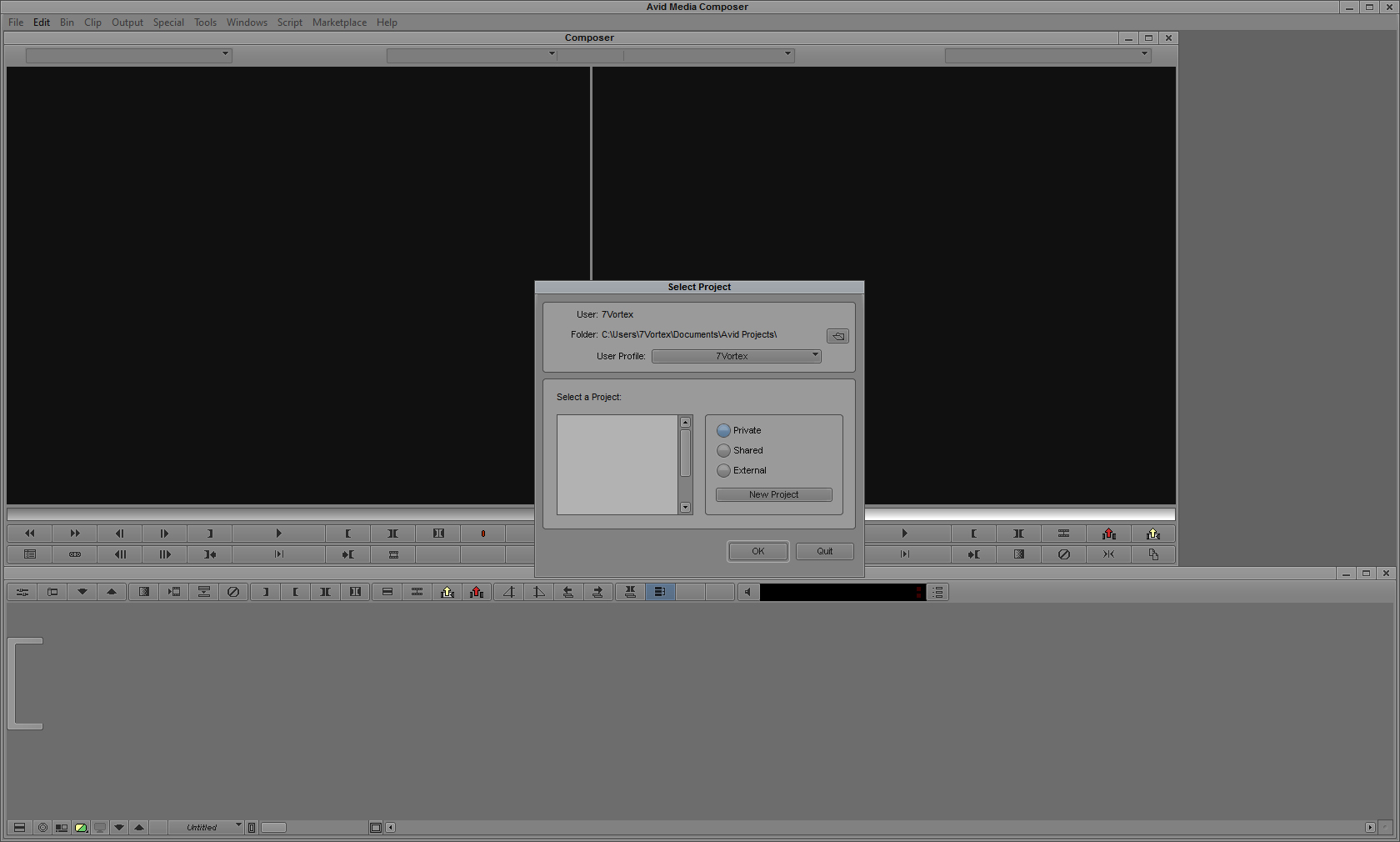Screen dimensions: 1400x842
Task: Click Splice-In yellow arrow in timeline toolbar
Action: tap(447, 592)
